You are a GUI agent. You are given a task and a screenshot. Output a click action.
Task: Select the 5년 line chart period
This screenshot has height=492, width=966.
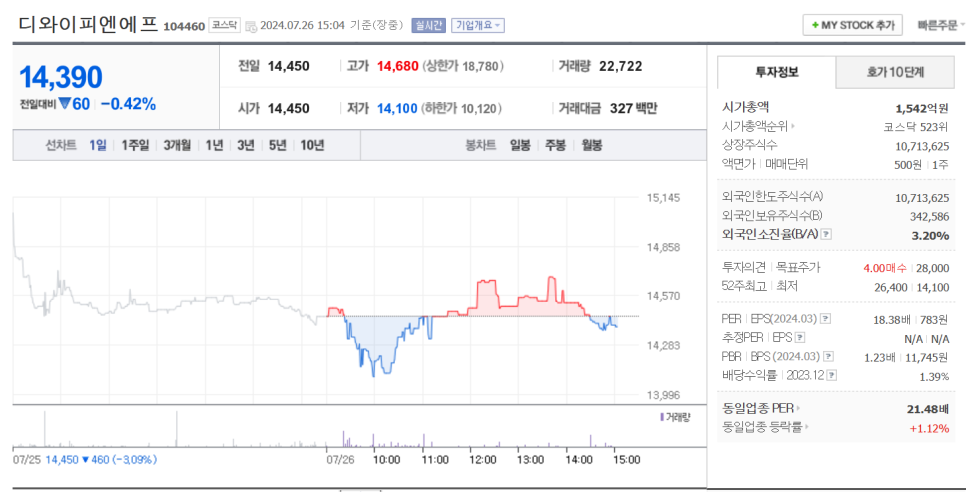pyautogui.click(x=278, y=145)
